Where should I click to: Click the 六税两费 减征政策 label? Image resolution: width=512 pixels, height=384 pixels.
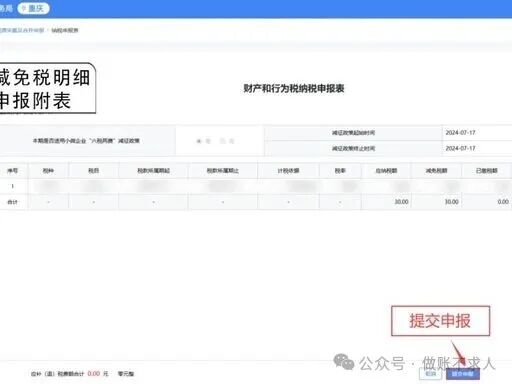point(86,141)
